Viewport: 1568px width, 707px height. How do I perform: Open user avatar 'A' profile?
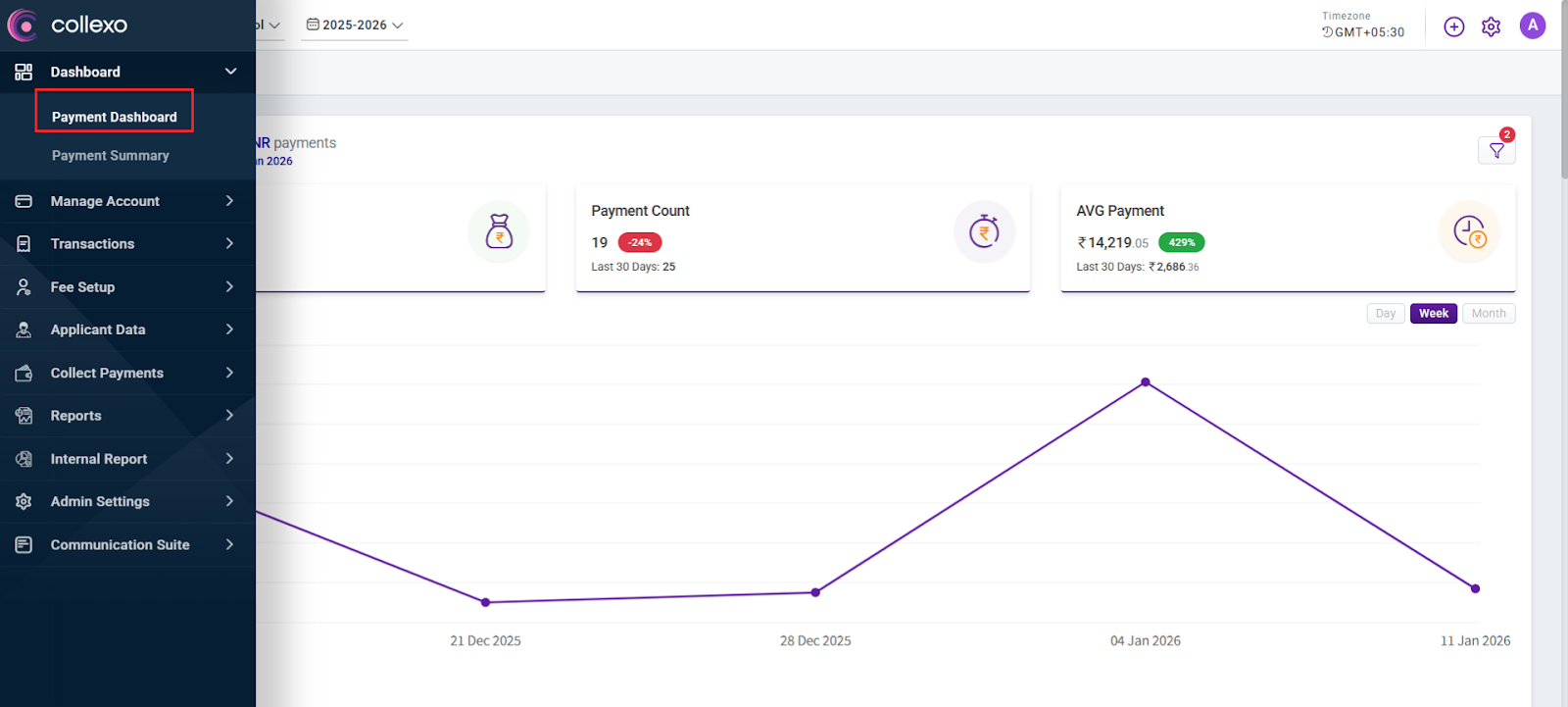(1533, 25)
